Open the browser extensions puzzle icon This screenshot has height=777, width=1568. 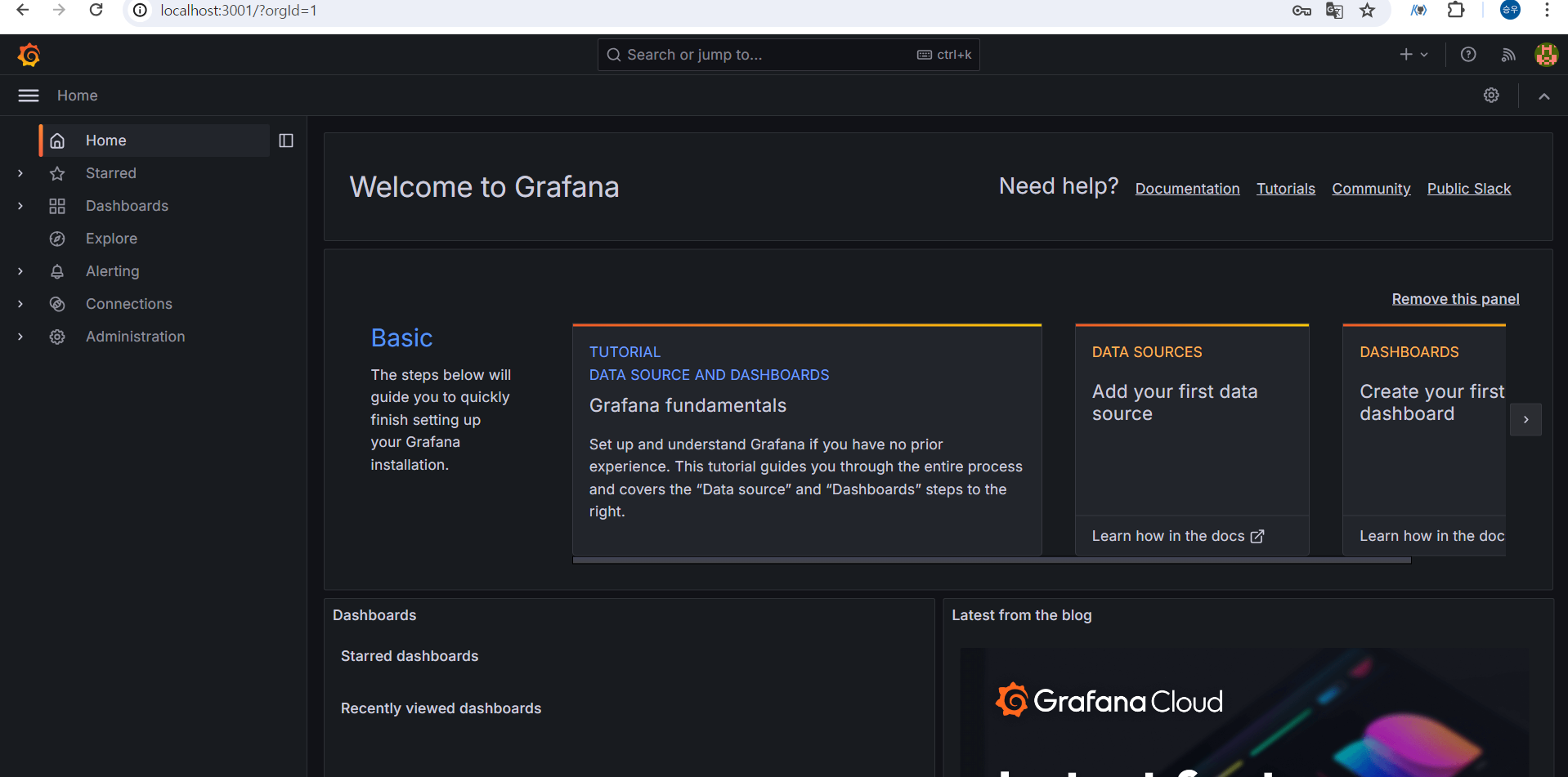point(1456,10)
